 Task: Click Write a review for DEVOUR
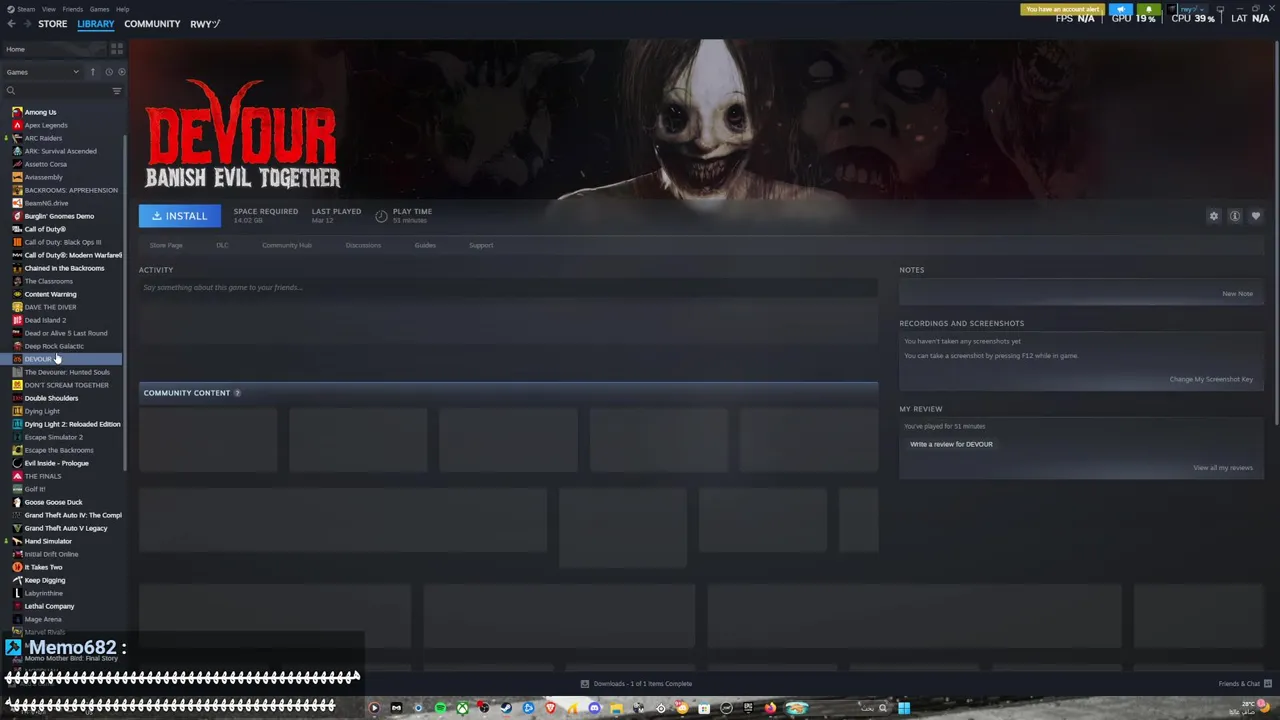click(951, 444)
